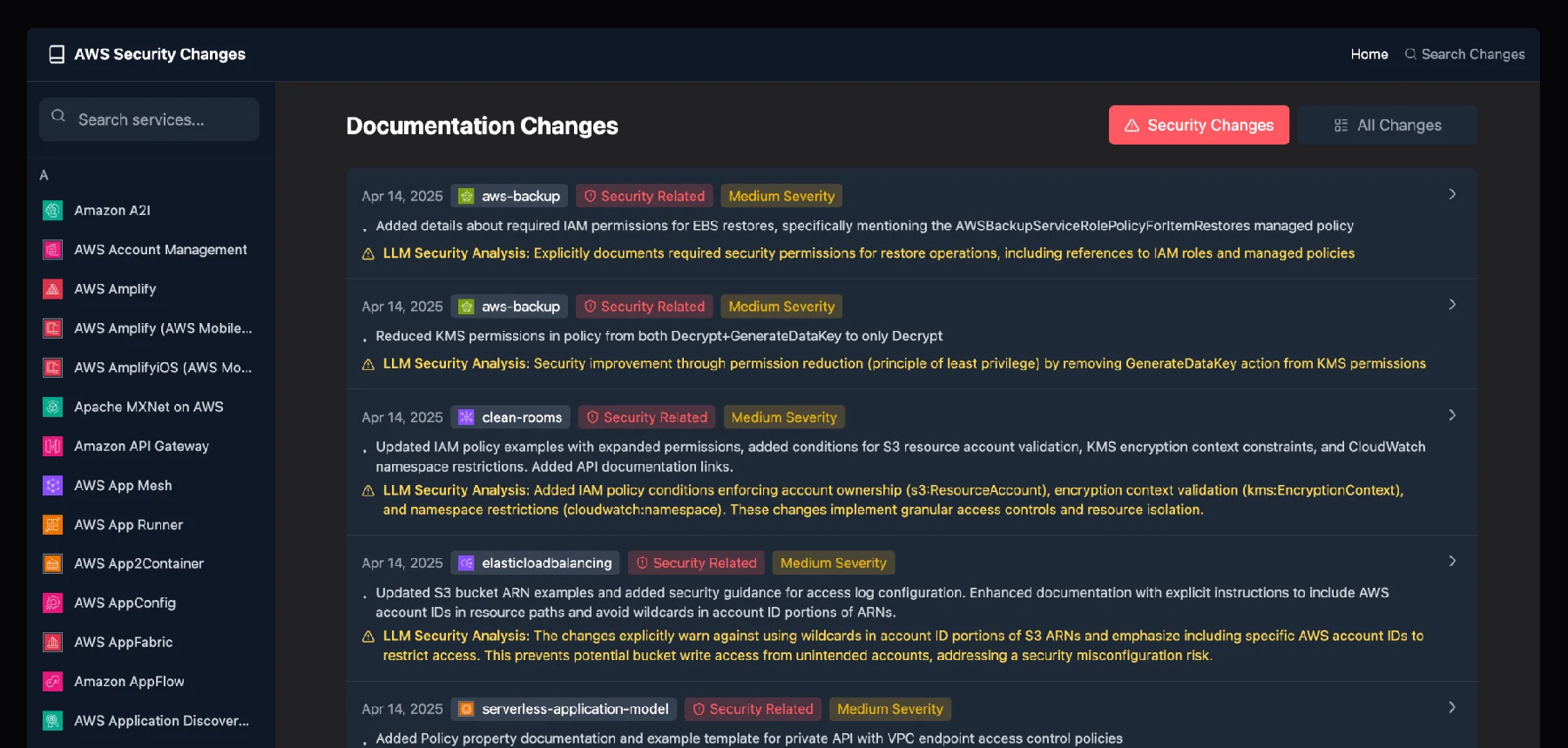Click AWS AppFabric sidebar label

[x=123, y=642]
